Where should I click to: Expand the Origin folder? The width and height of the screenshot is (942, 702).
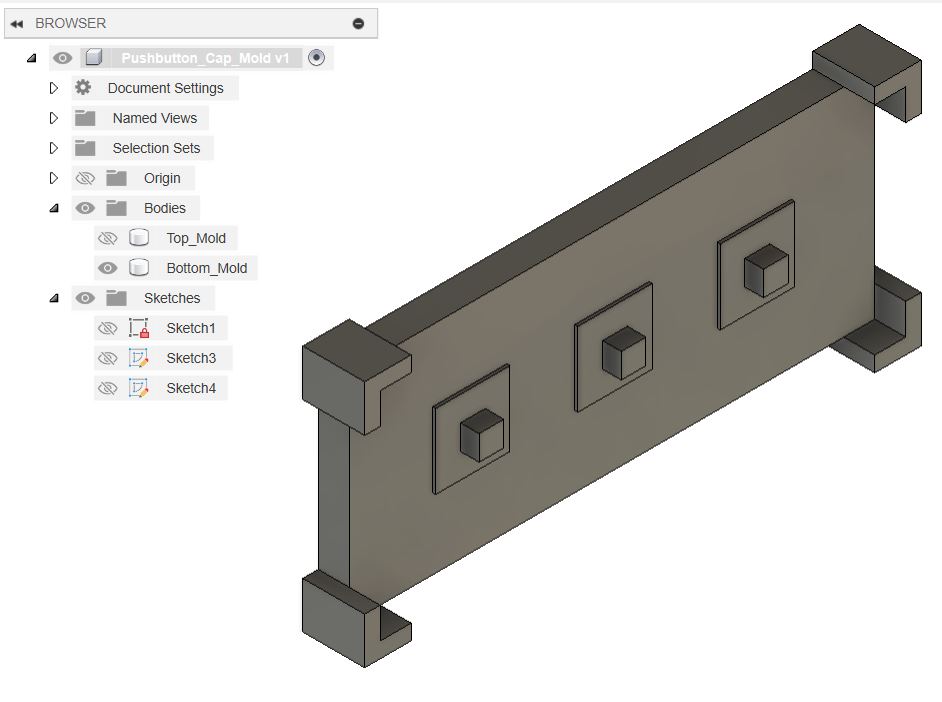pos(54,178)
